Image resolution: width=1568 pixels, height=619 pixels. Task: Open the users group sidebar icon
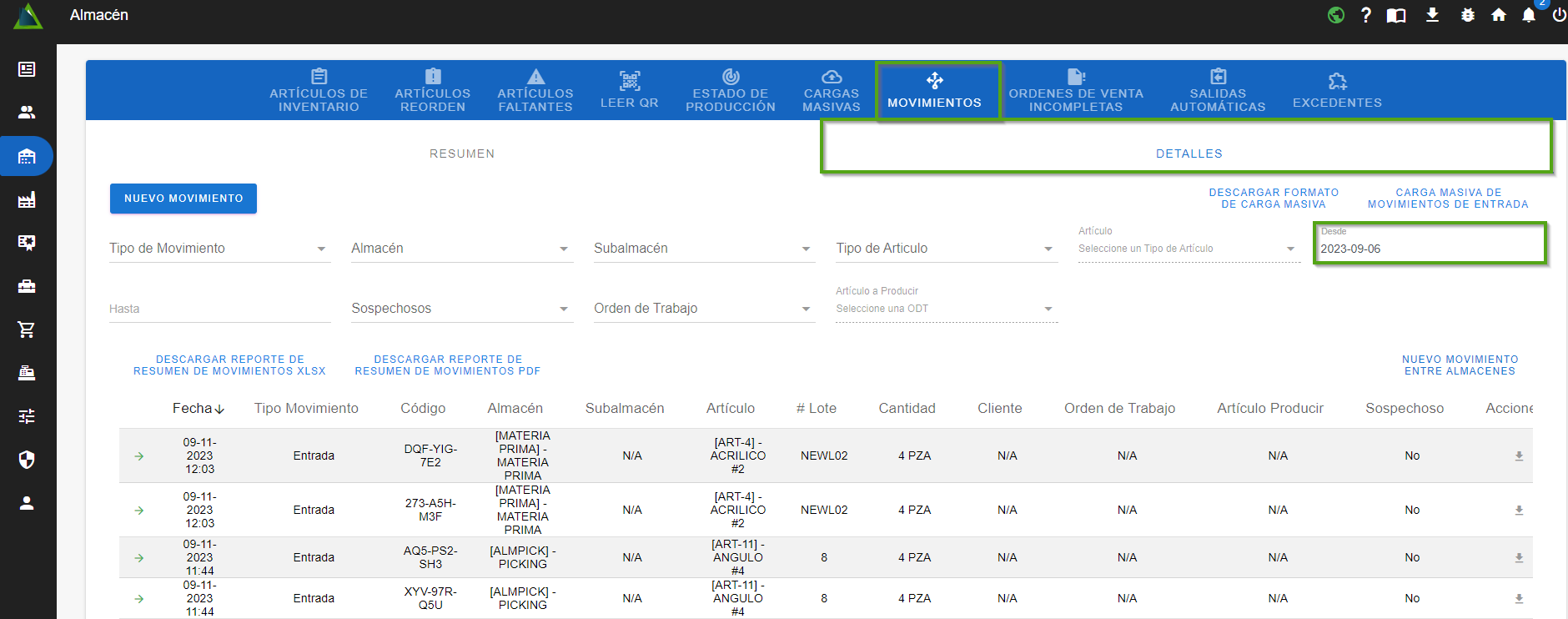click(27, 112)
